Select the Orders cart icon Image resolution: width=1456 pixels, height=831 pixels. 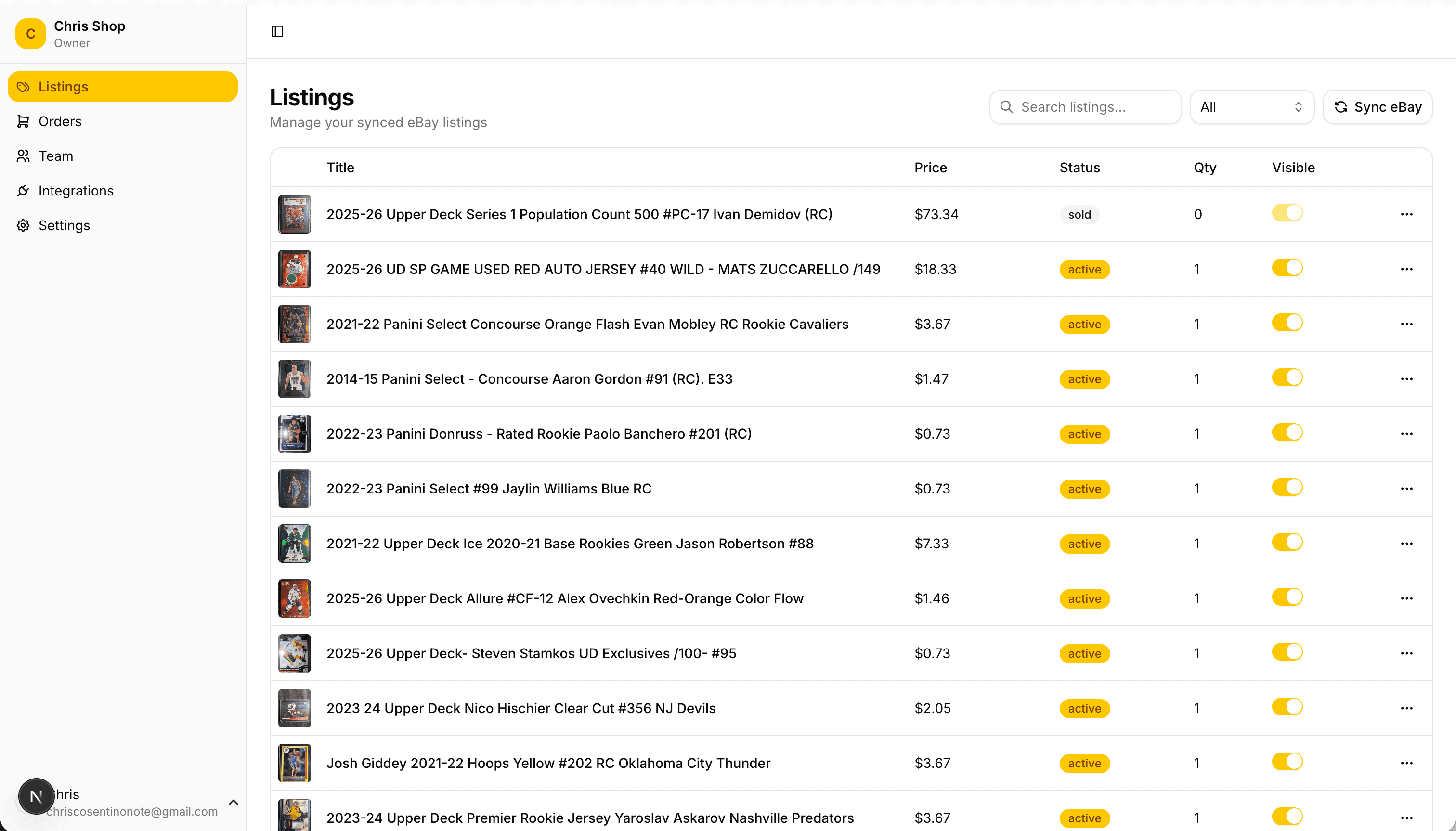click(23, 121)
